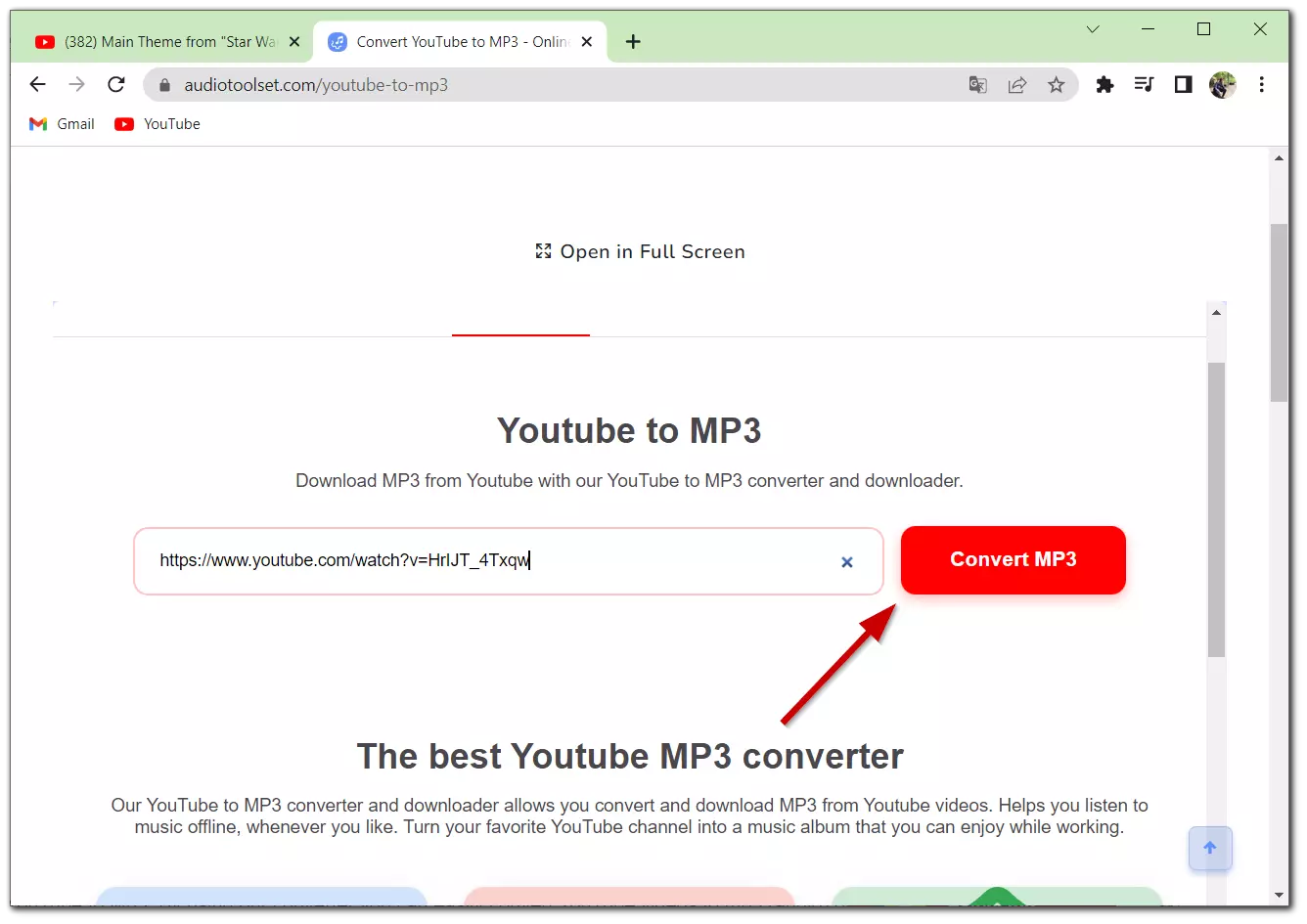Screen dimensions: 1307x924
Task: Click the page scrollbar up arrow
Action: [1279, 157]
